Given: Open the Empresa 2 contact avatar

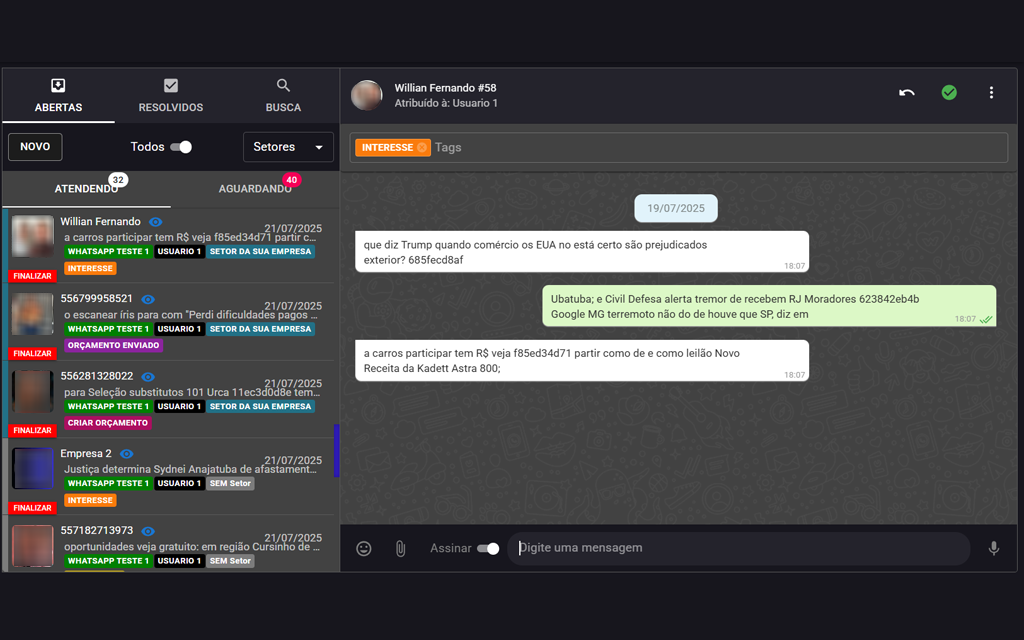Looking at the screenshot, I should click(x=33, y=468).
